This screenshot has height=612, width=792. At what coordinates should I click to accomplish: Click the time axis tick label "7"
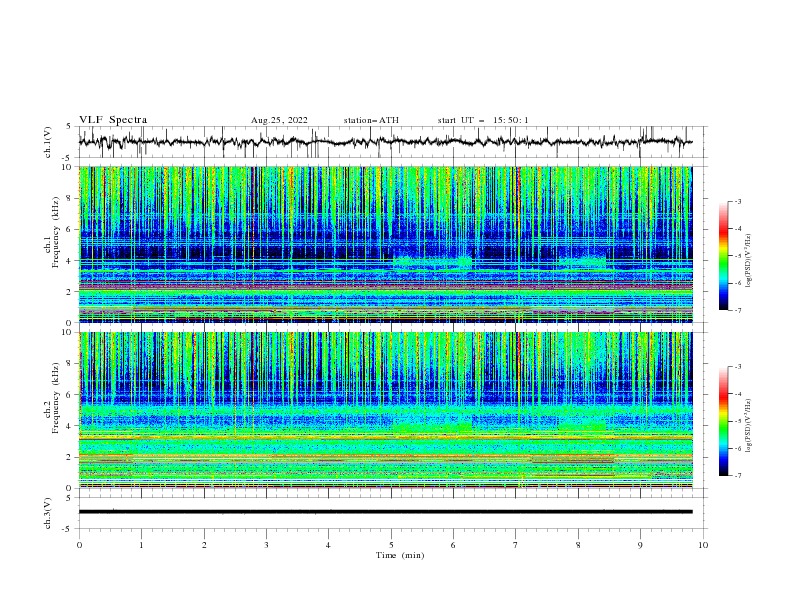(516, 545)
